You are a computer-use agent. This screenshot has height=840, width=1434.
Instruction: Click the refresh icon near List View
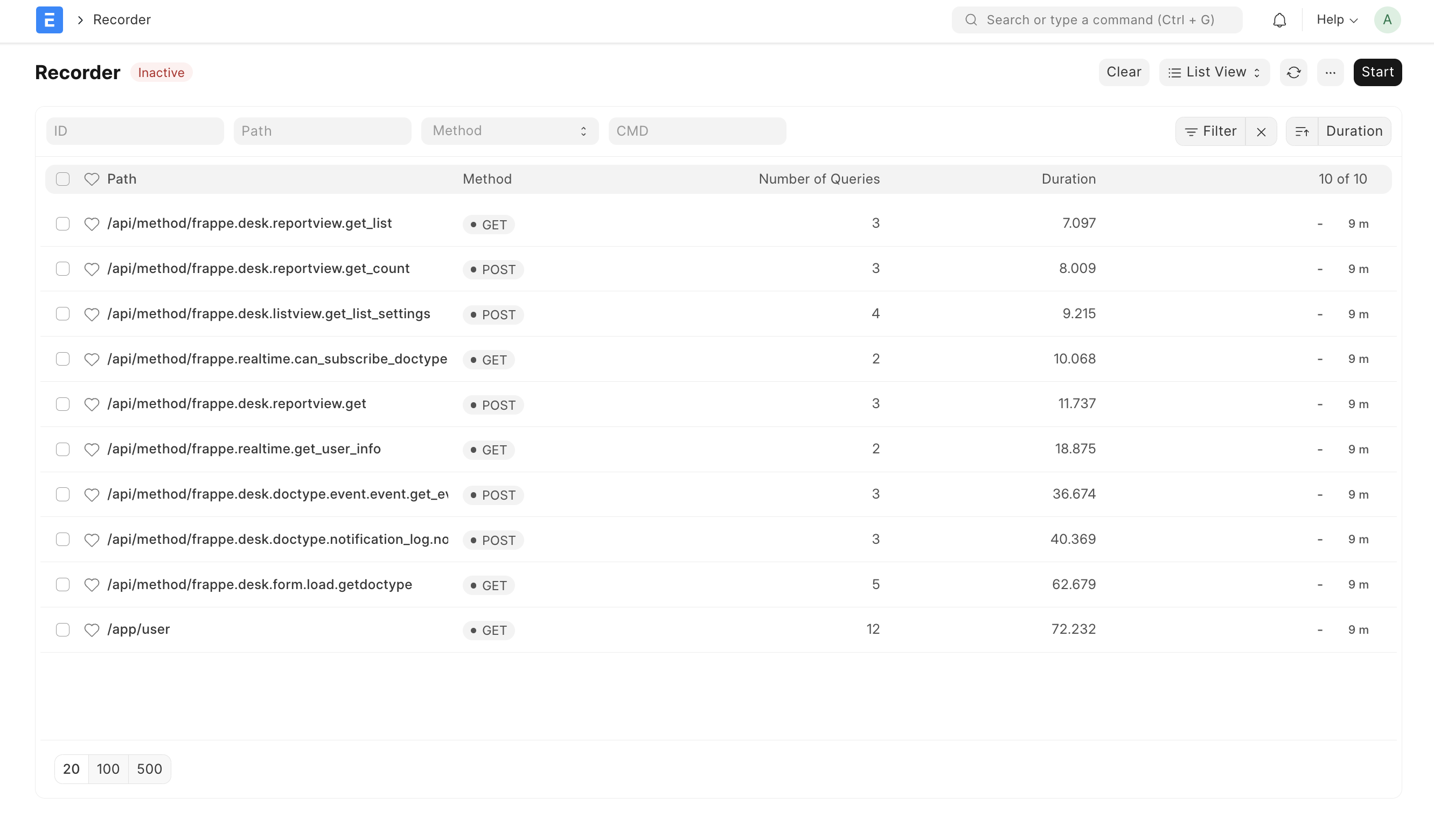pos(1293,72)
